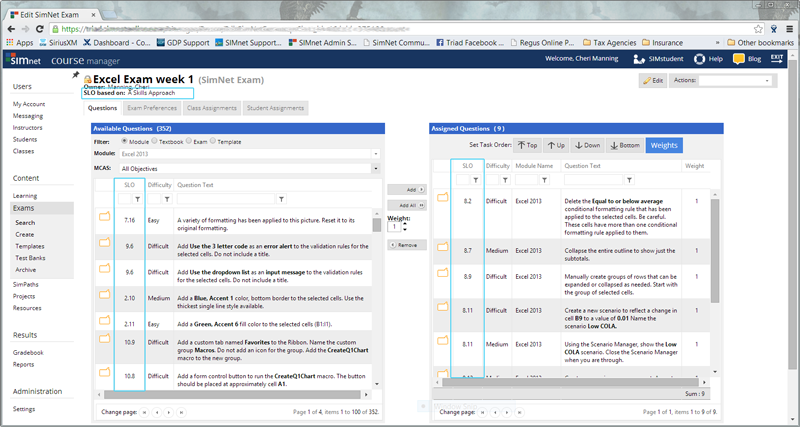Open folder icon for SLO 10.9 question
The image size is (800, 427).
click(105, 338)
